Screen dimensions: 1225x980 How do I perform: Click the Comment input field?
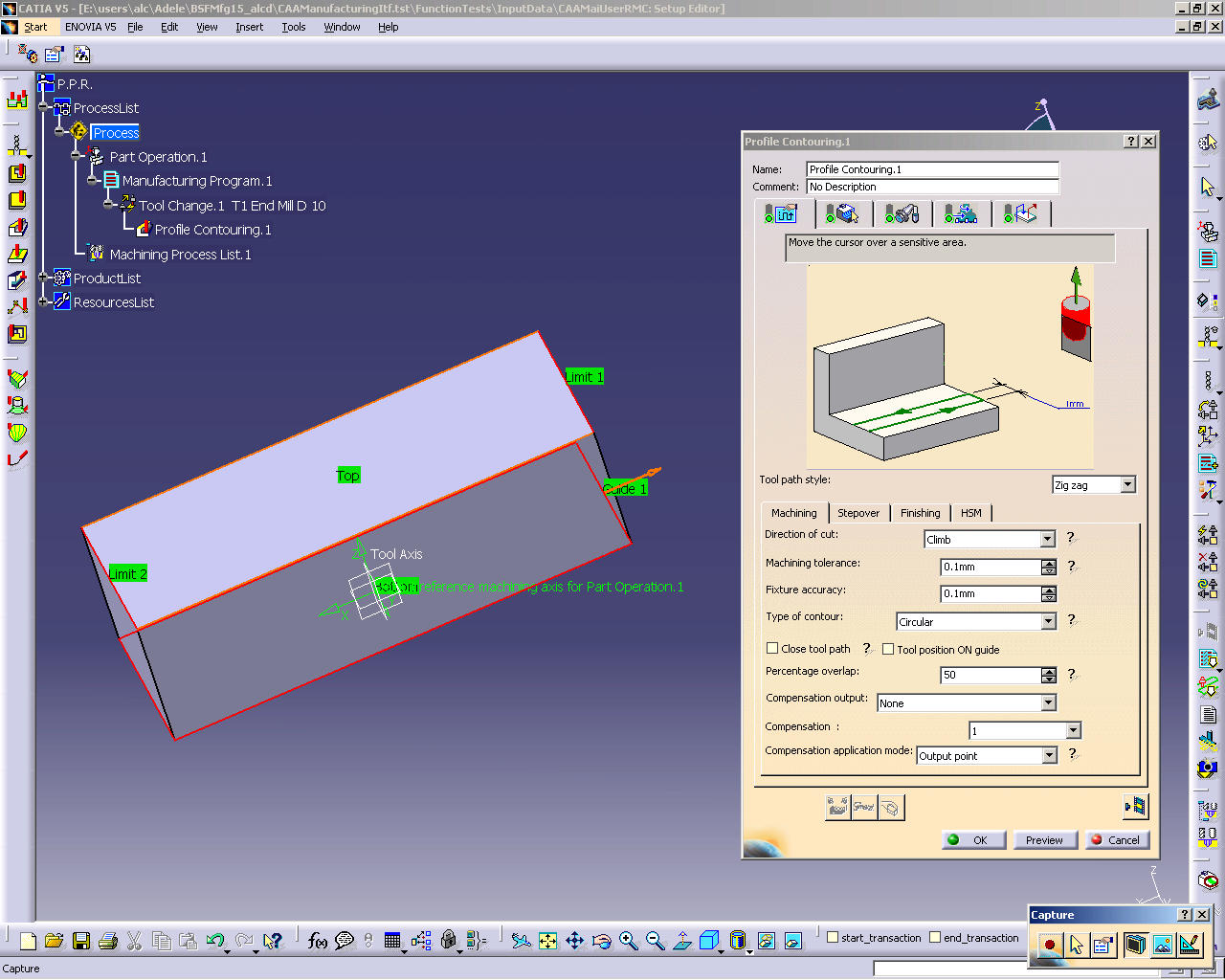coord(932,187)
